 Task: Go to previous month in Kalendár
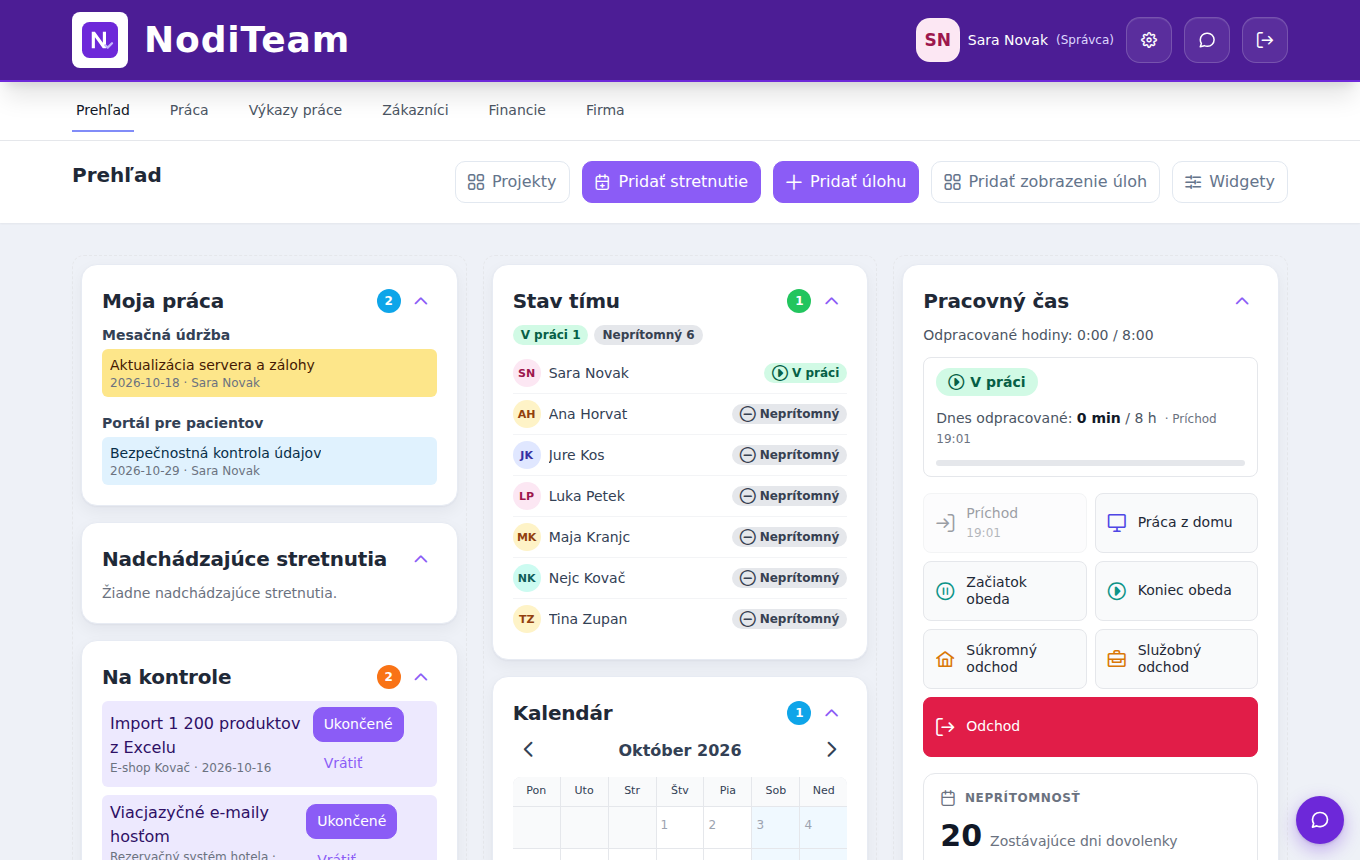[529, 750]
